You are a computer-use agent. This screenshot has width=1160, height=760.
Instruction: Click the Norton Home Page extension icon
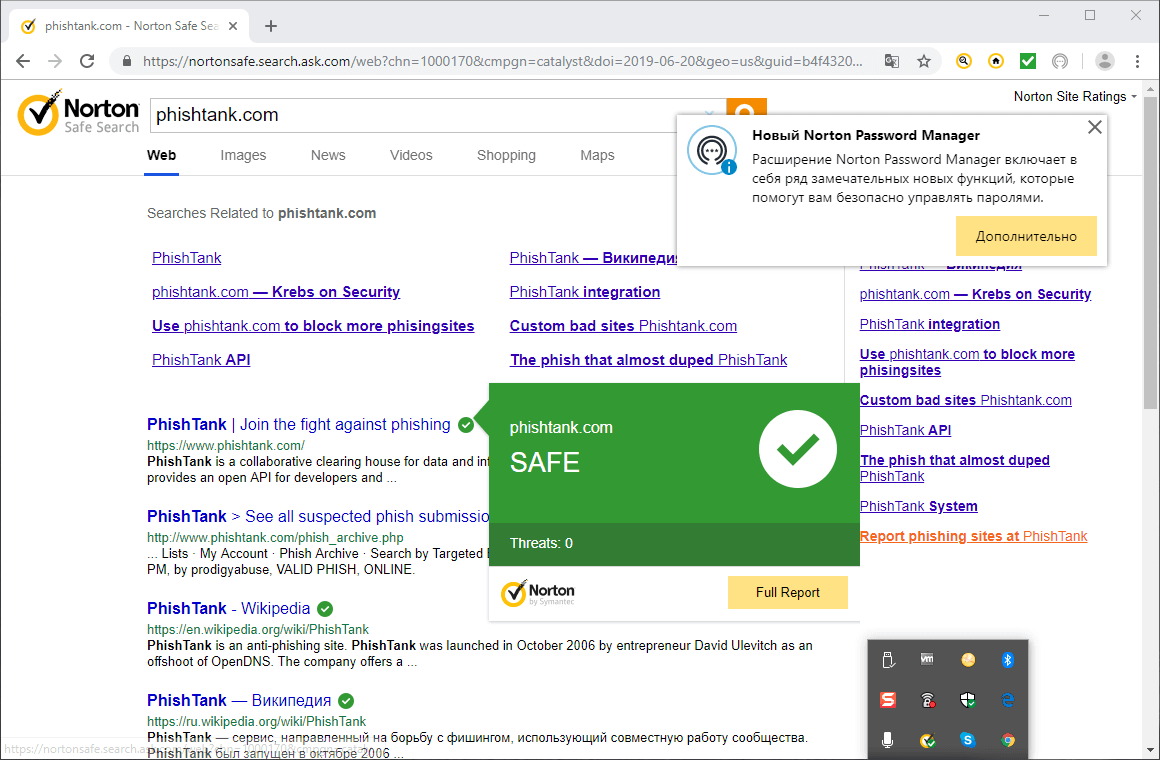tap(996, 61)
